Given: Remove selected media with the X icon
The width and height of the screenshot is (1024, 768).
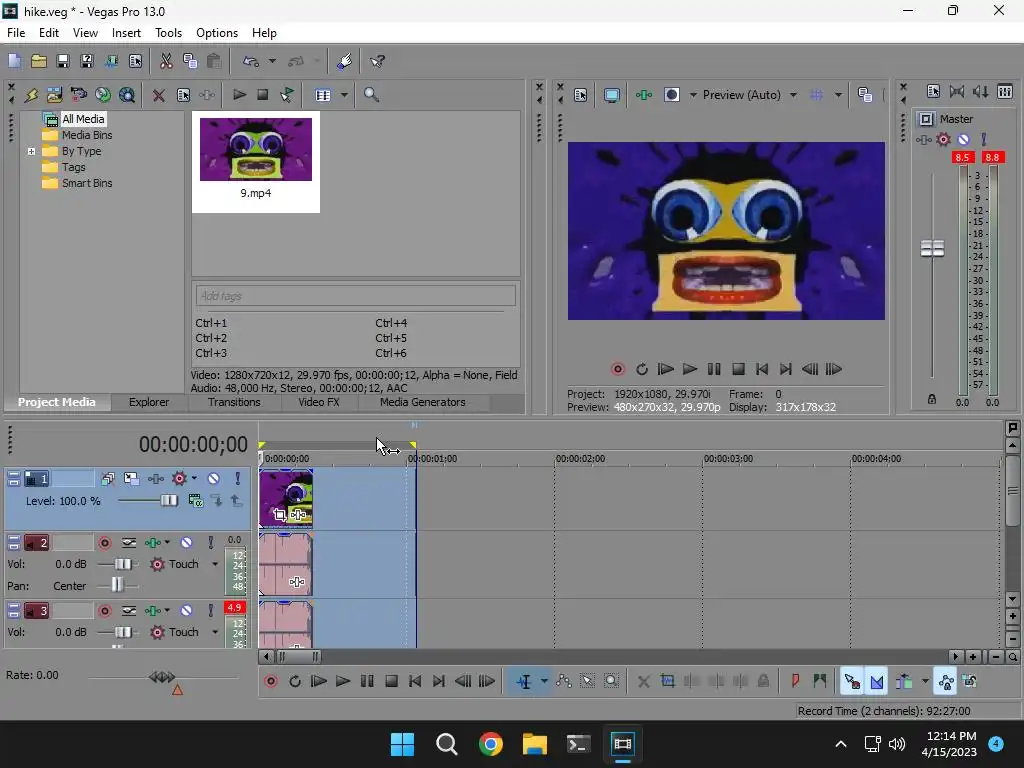Looking at the screenshot, I should (158, 95).
